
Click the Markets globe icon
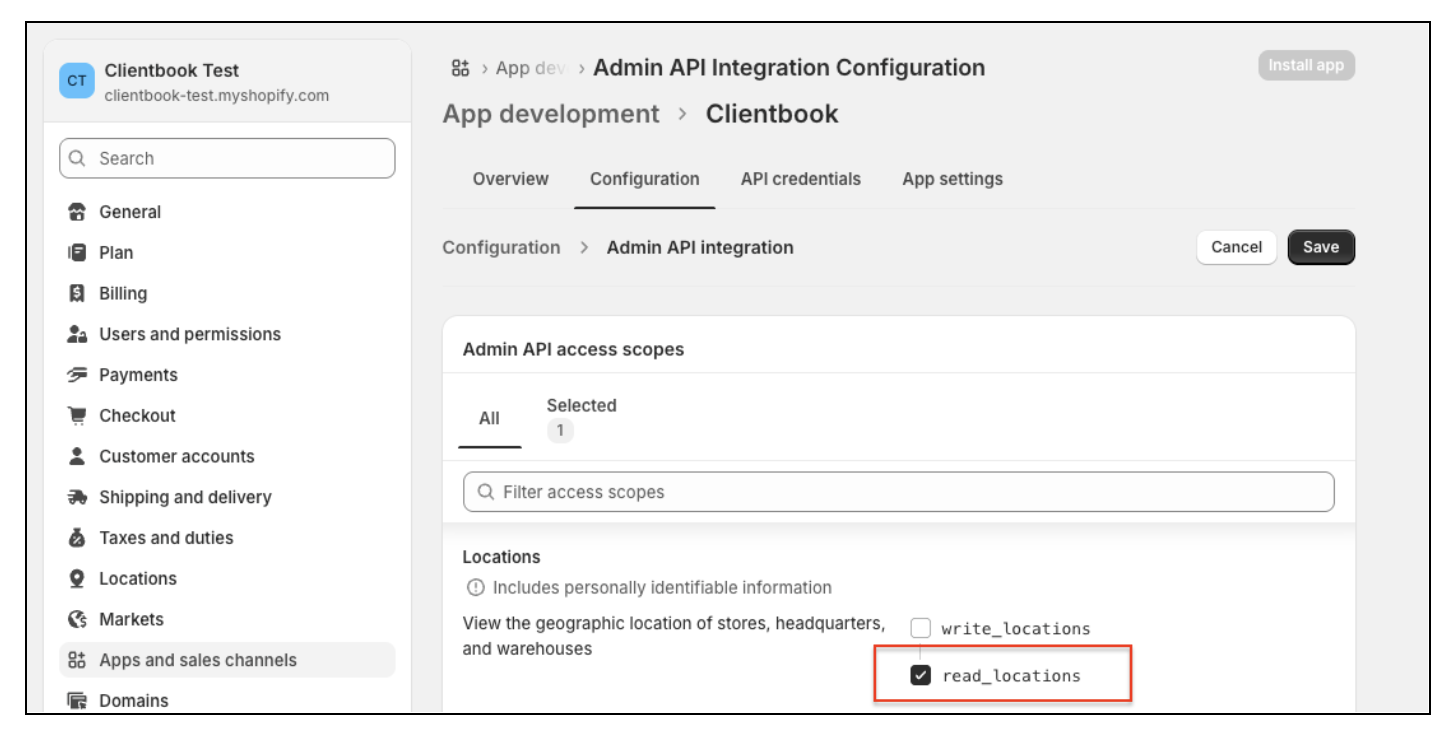coord(77,620)
